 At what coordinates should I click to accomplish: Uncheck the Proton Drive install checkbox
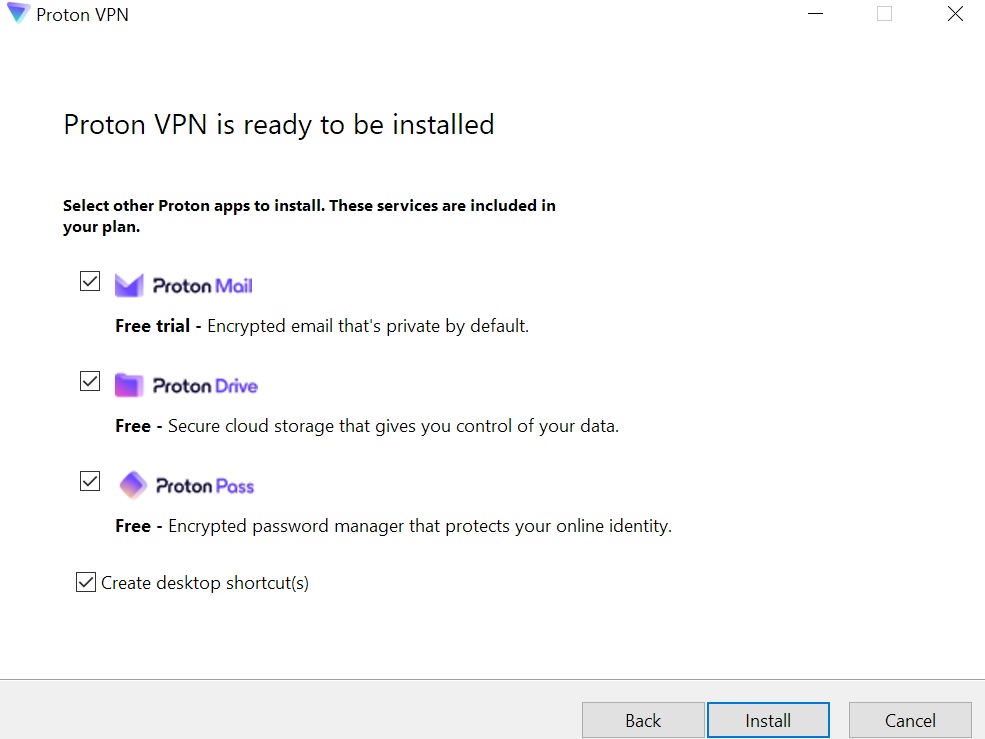coord(90,381)
